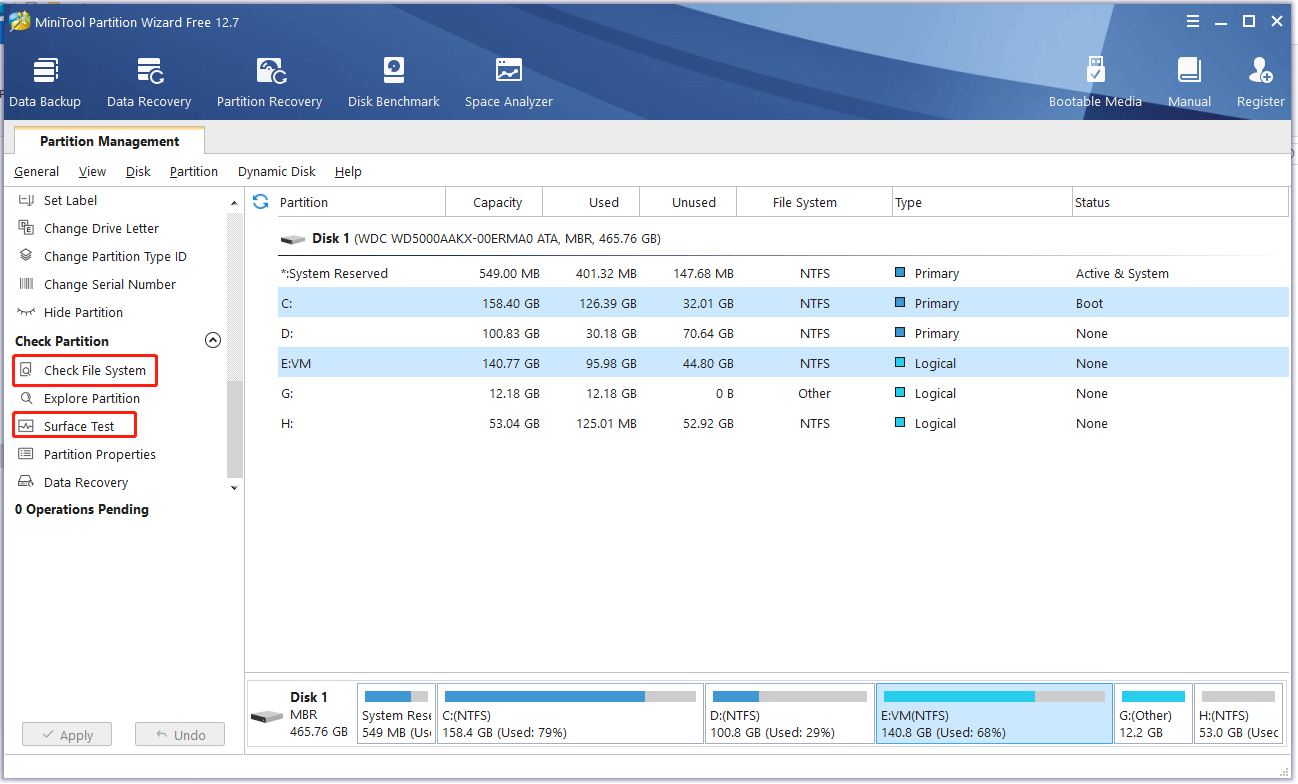Click the 0 Operations Pending label
1298x784 pixels.
(82, 510)
